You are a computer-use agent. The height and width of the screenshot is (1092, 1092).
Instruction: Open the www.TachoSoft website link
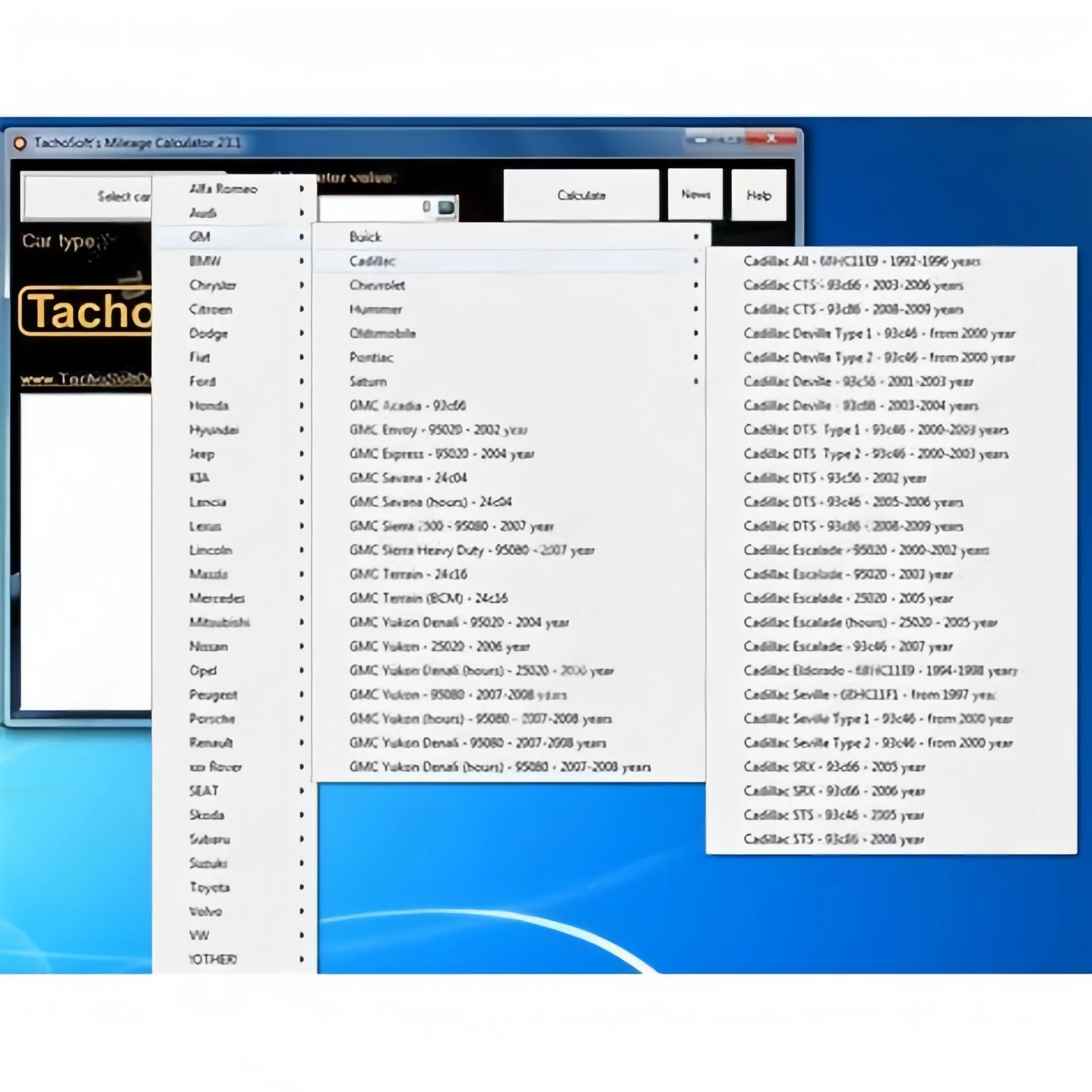point(86,380)
